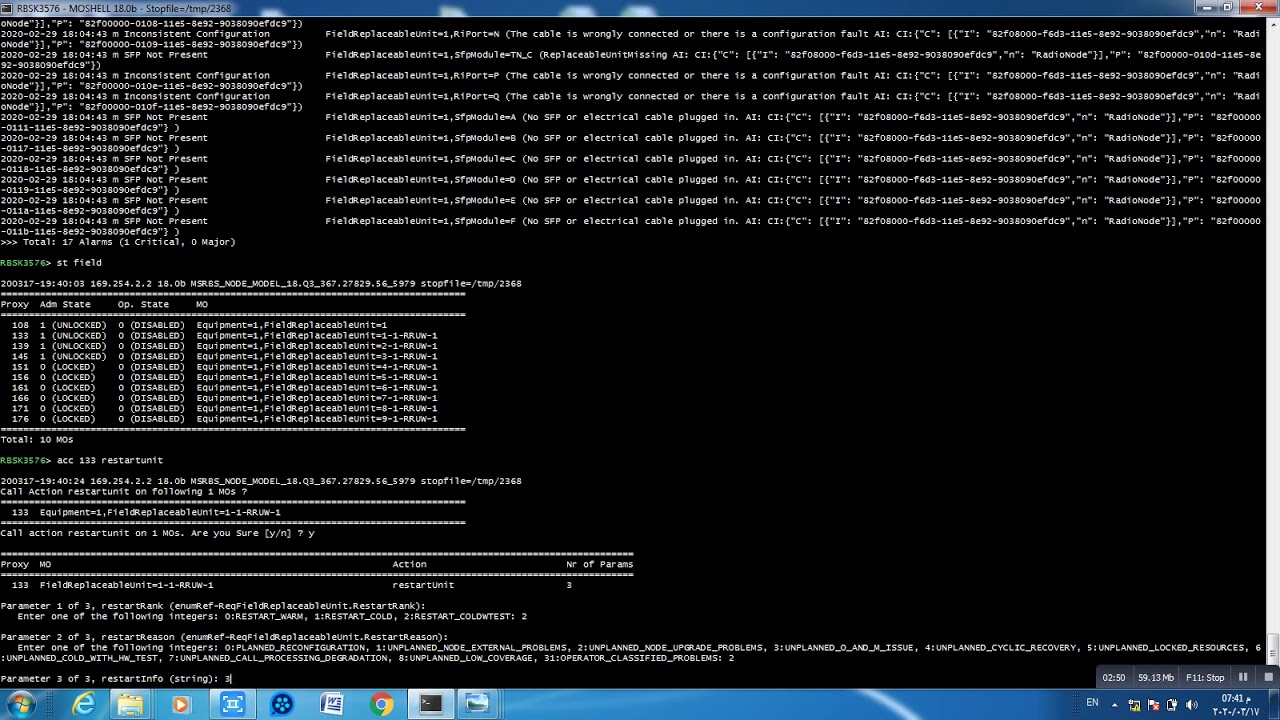Open Windows Explorer folder icon in taskbar

click(130, 705)
